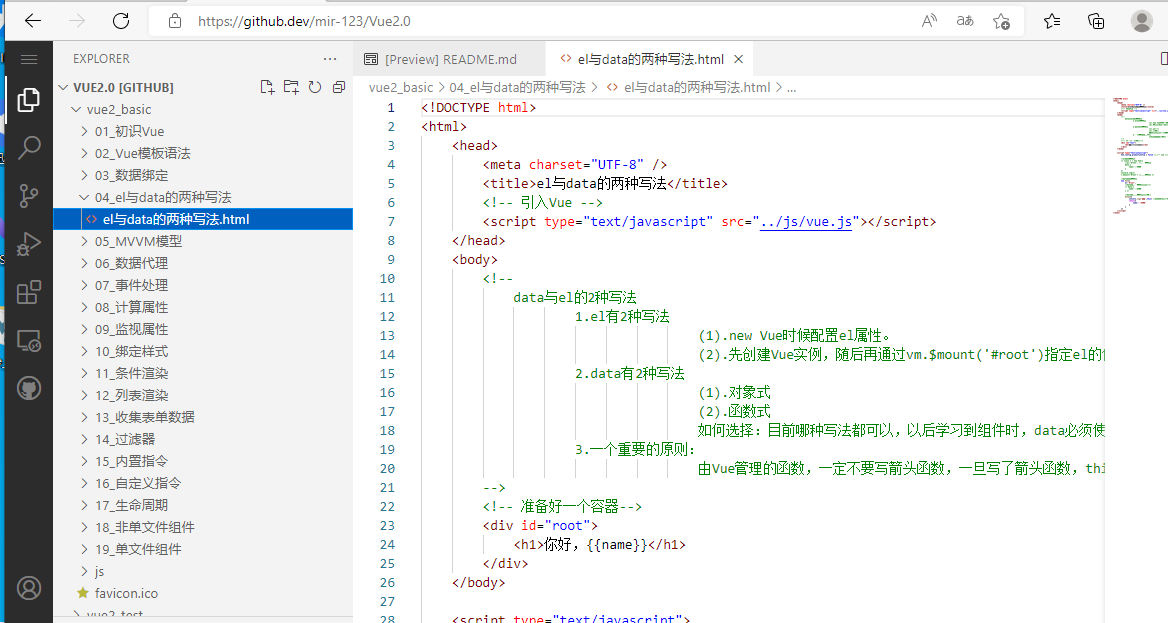Add this page to favorites
Viewport: 1168px width, 623px height.
tap(1001, 21)
